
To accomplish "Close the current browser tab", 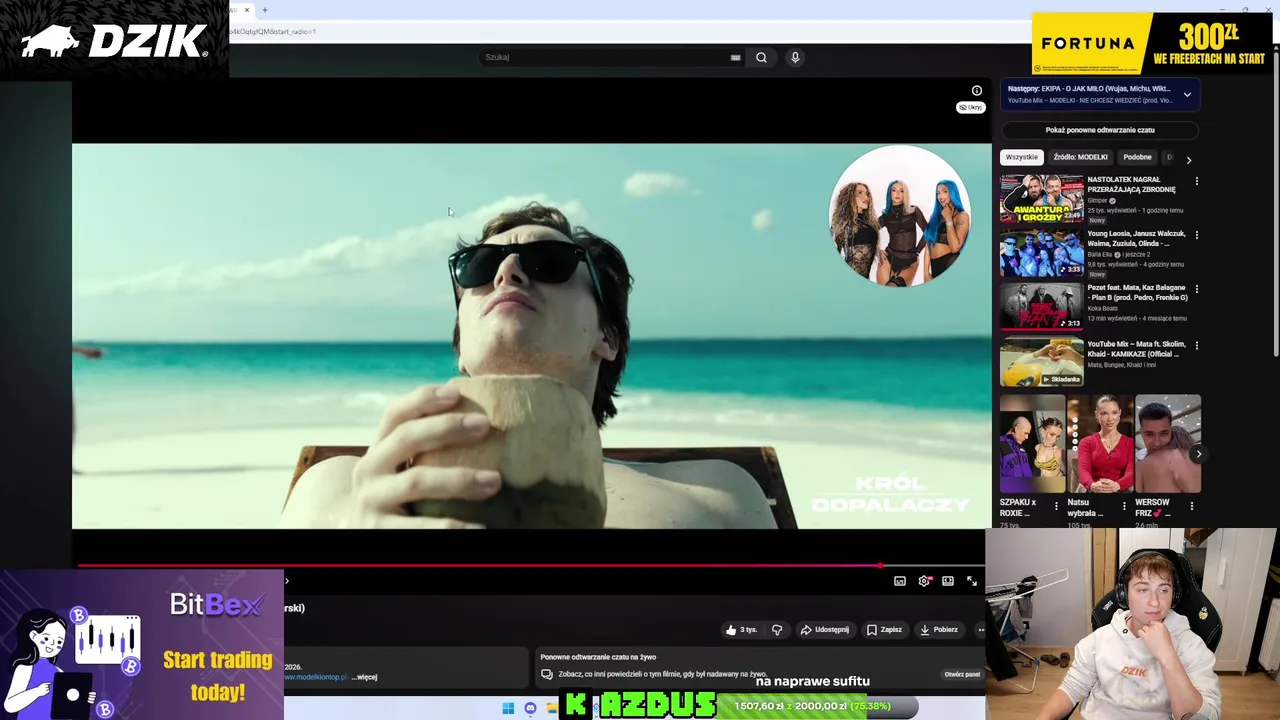I will pos(246,10).
